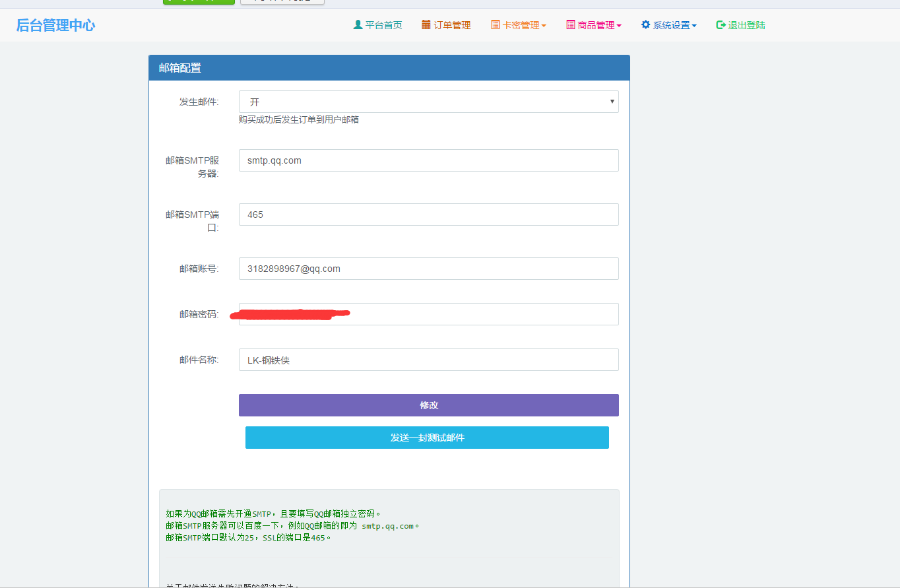This screenshot has height=588, width=900.
Task: Click the 邮件名称 label
Action: click(x=199, y=359)
